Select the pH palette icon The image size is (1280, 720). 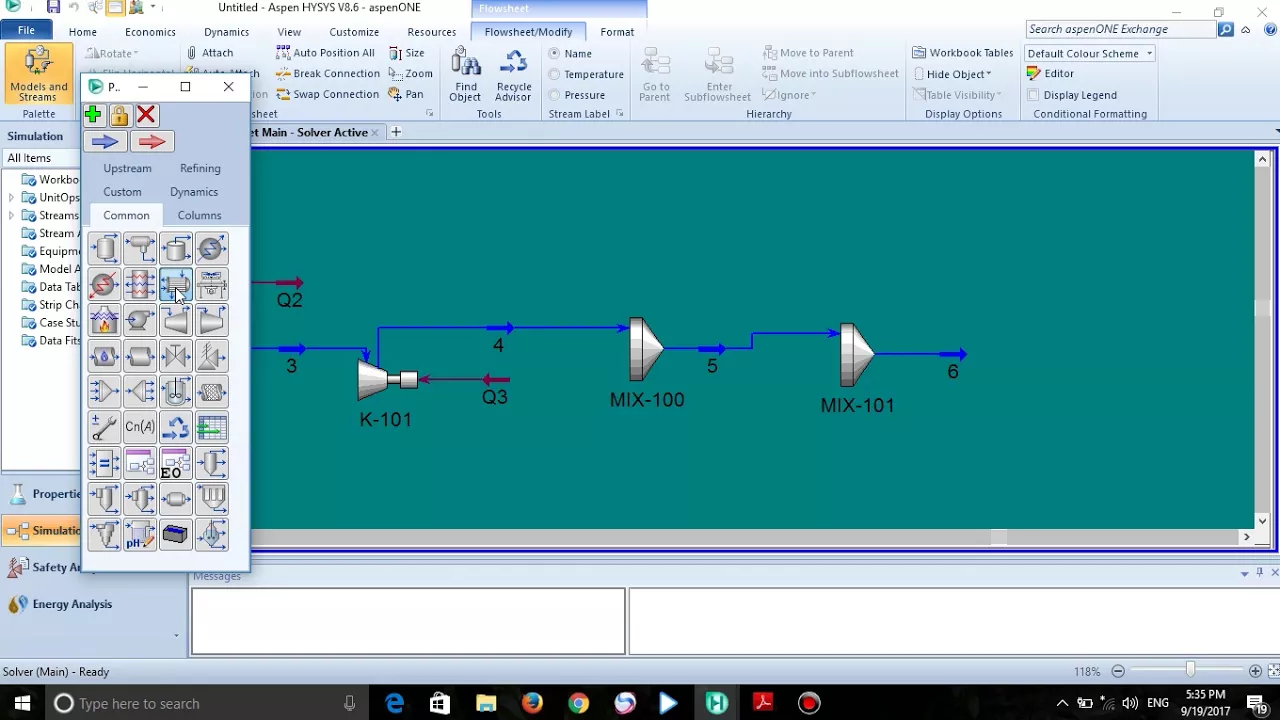(x=140, y=535)
